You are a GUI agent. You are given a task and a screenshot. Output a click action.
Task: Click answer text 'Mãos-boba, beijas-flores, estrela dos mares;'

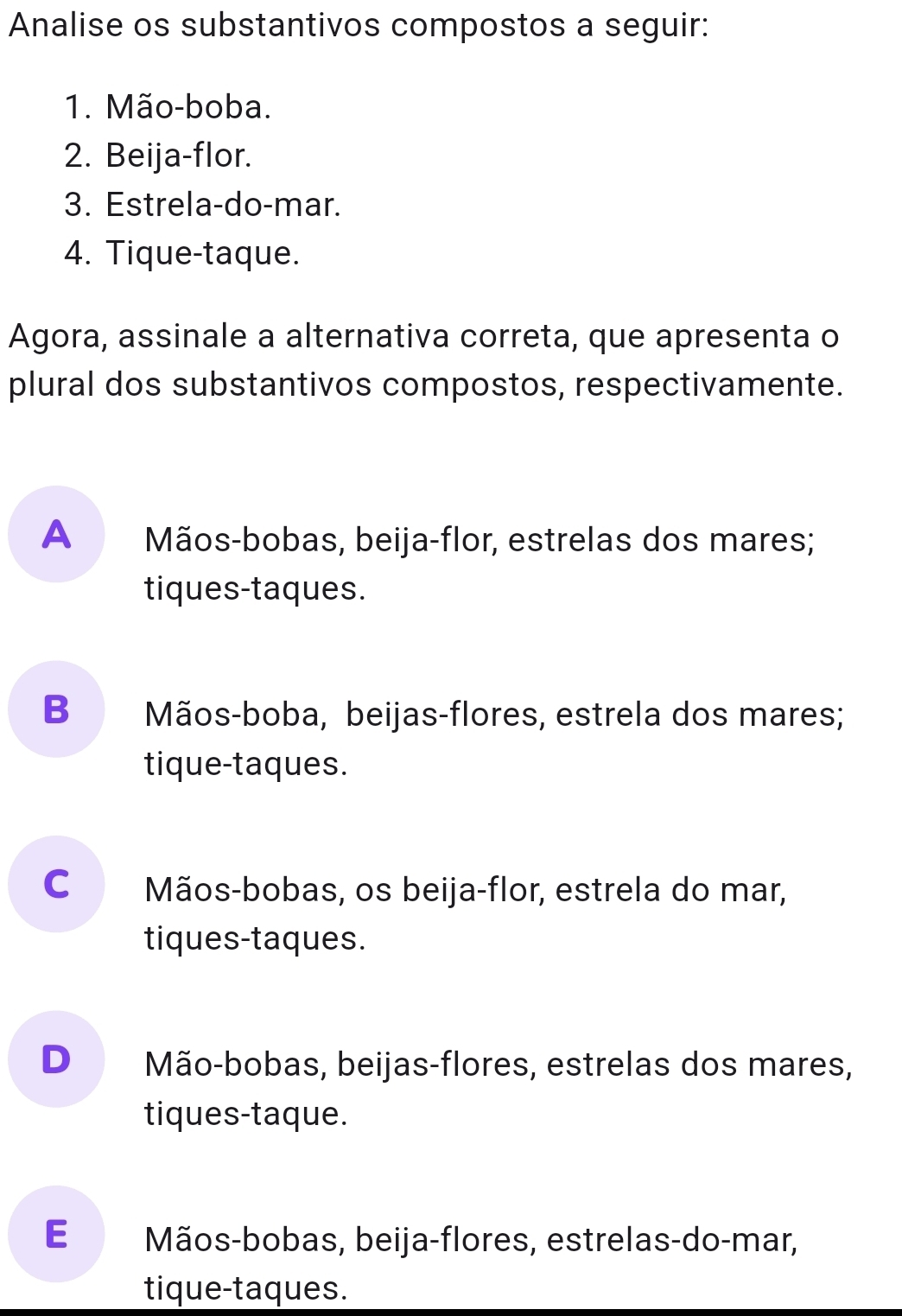click(494, 715)
